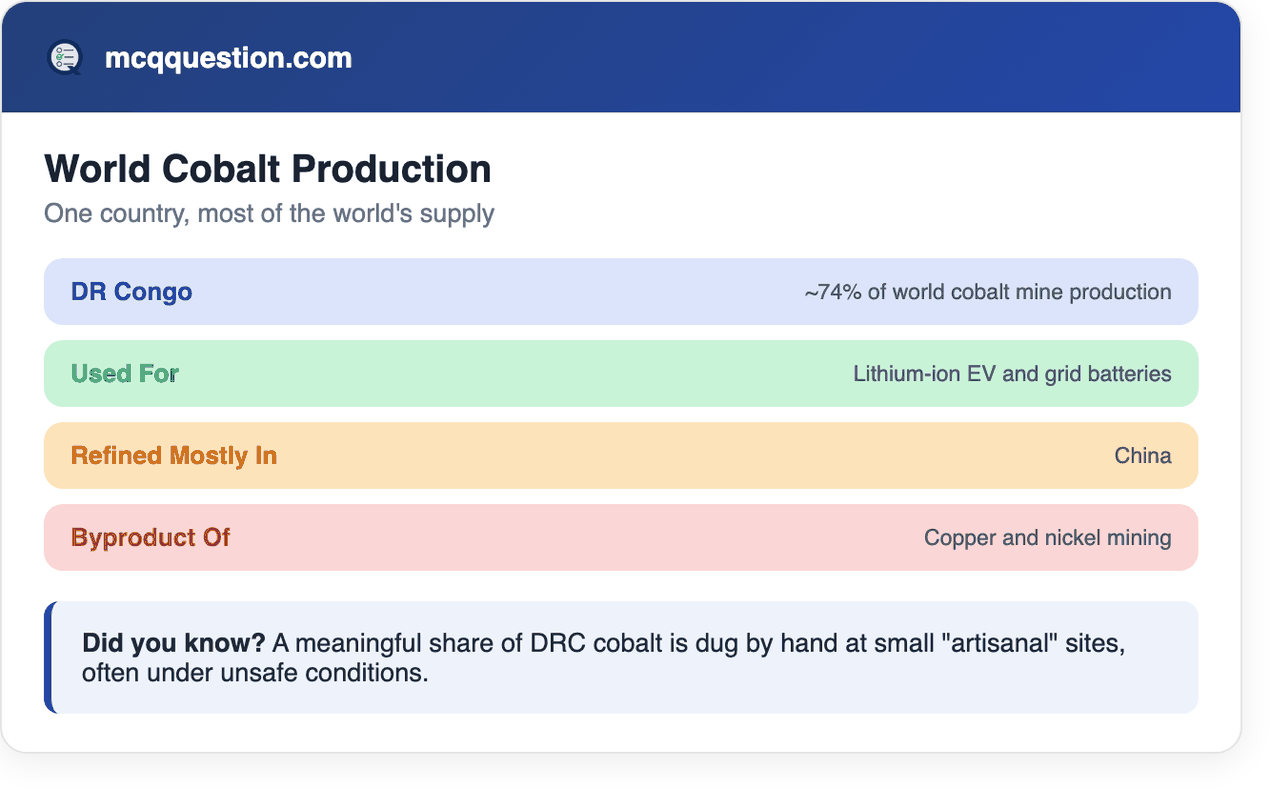Select the green Used For row
The width and height of the screenshot is (1270, 789).
[621, 374]
